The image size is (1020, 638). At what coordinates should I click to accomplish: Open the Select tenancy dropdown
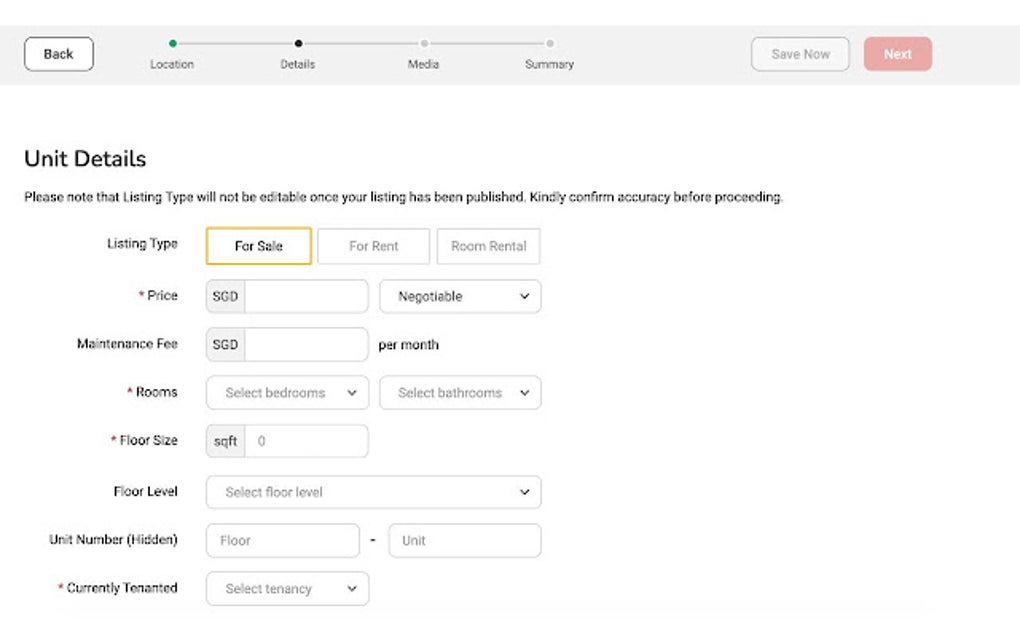(x=286, y=588)
